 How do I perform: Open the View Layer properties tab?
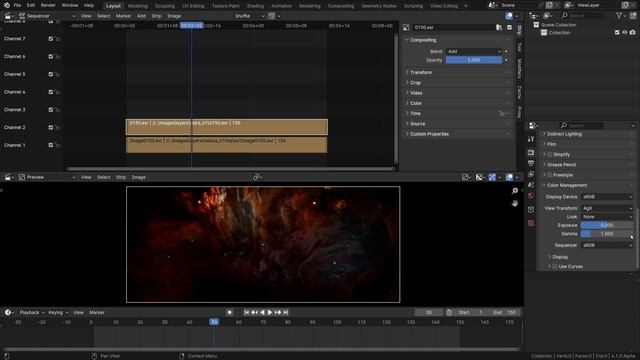point(531,174)
